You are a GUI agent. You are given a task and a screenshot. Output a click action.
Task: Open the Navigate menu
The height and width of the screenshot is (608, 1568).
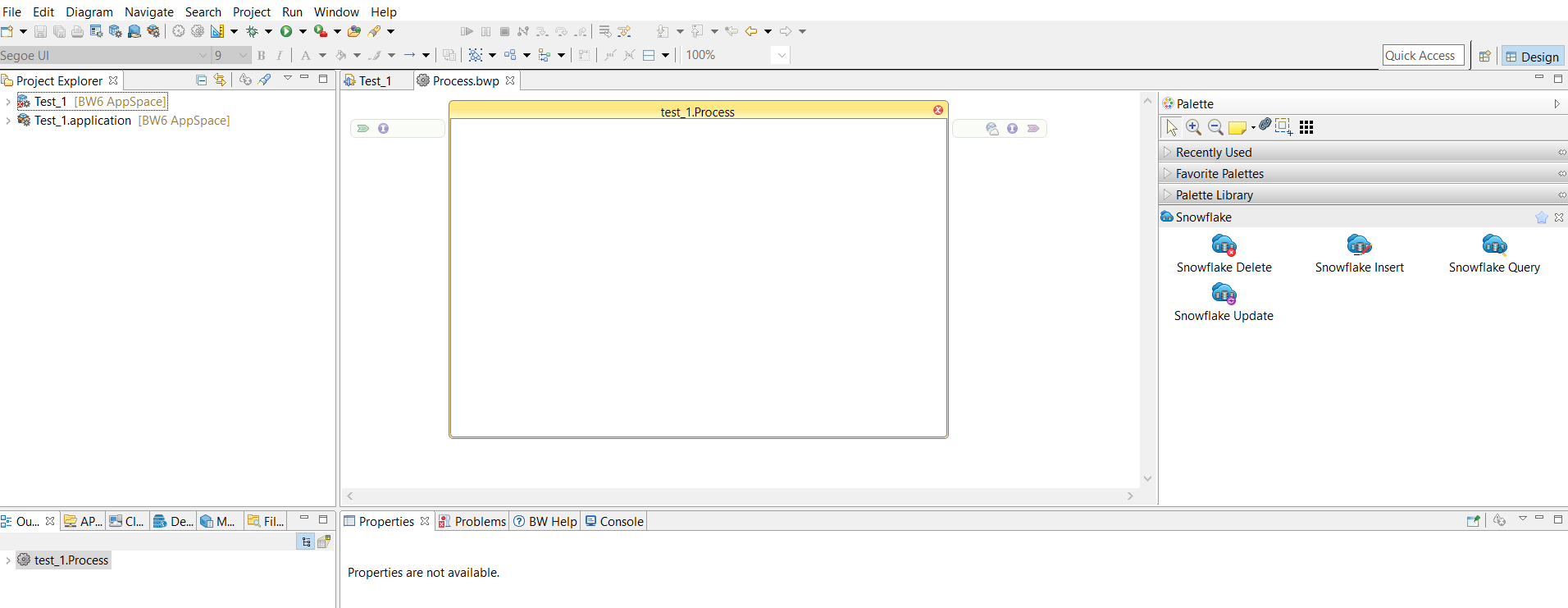149,11
